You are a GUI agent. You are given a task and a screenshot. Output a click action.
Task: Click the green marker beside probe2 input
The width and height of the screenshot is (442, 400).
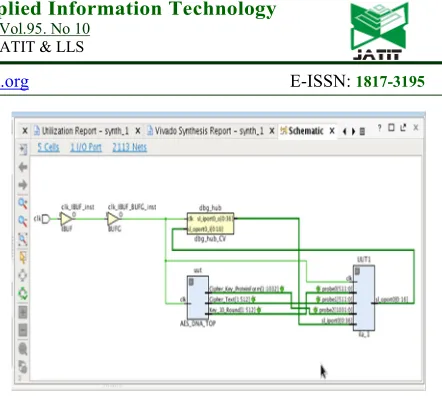(315, 310)
